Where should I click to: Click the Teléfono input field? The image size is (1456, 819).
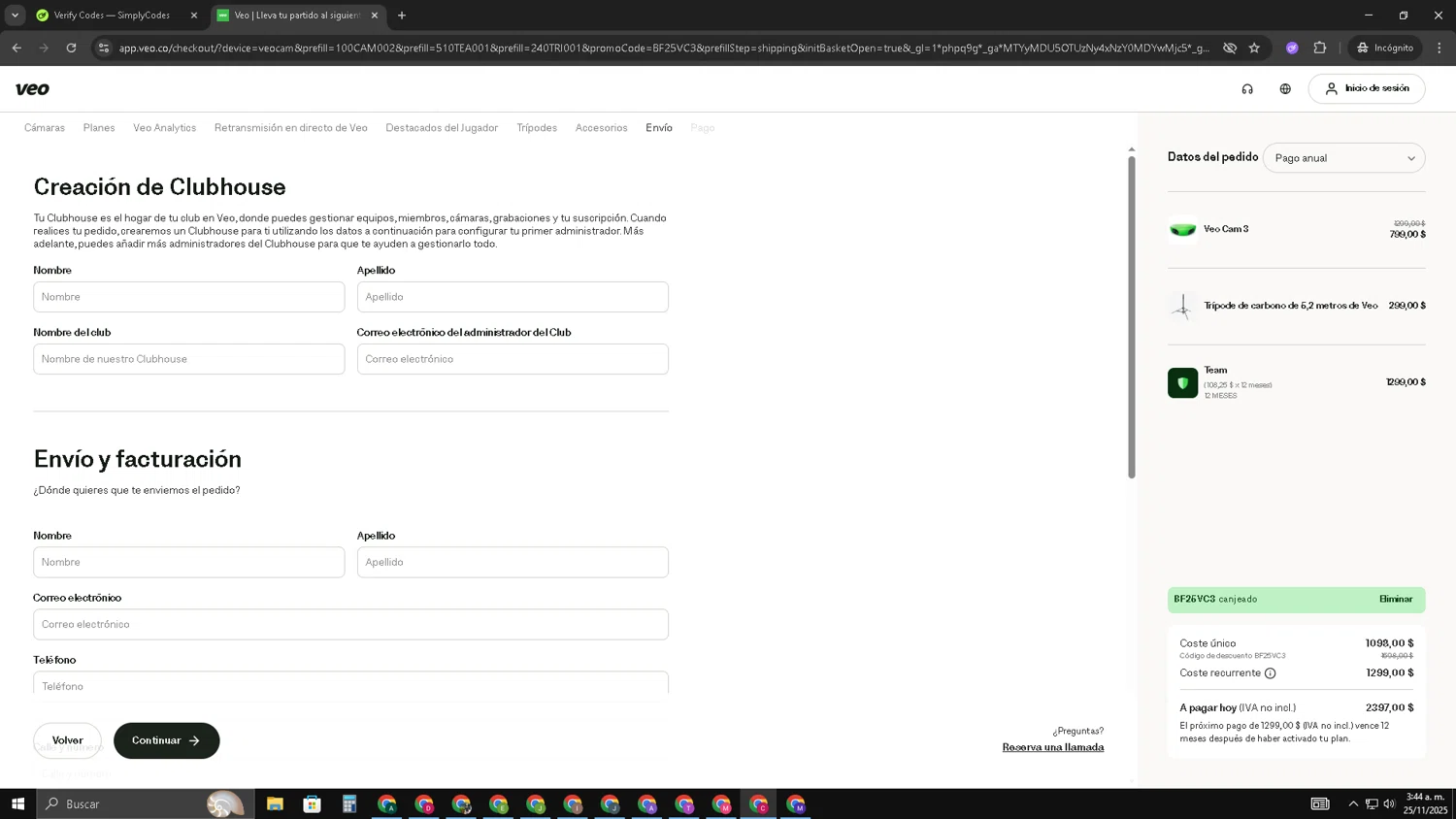click(x=350, y=683)
